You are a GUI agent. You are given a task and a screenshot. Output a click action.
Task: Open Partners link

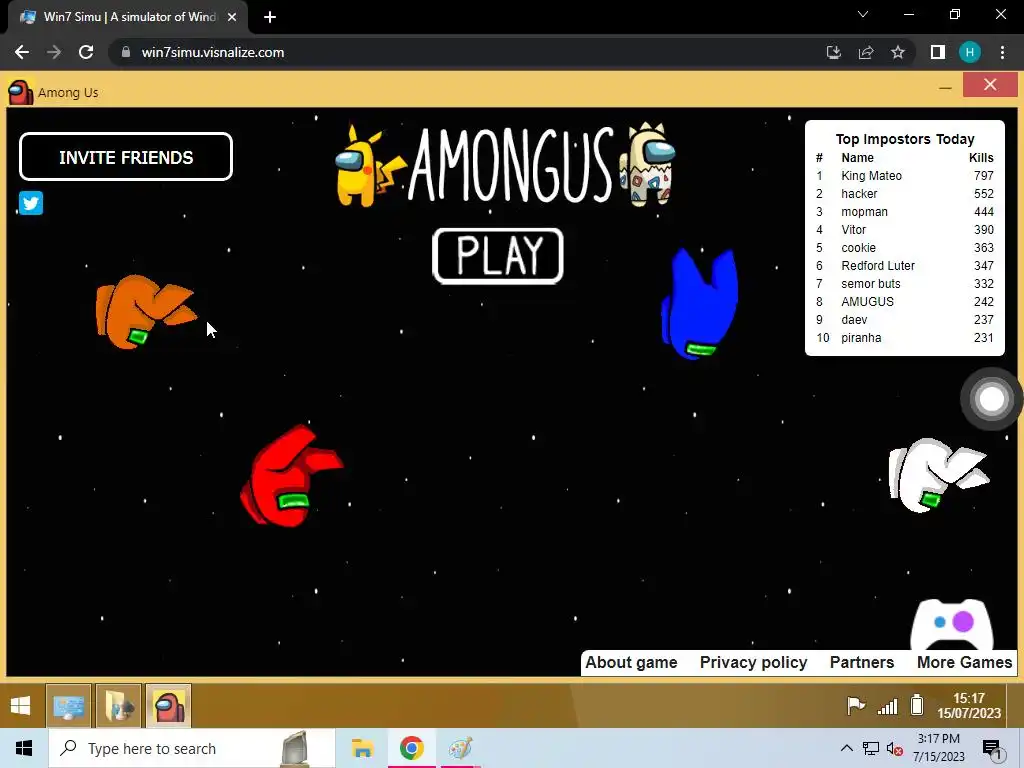862,662
